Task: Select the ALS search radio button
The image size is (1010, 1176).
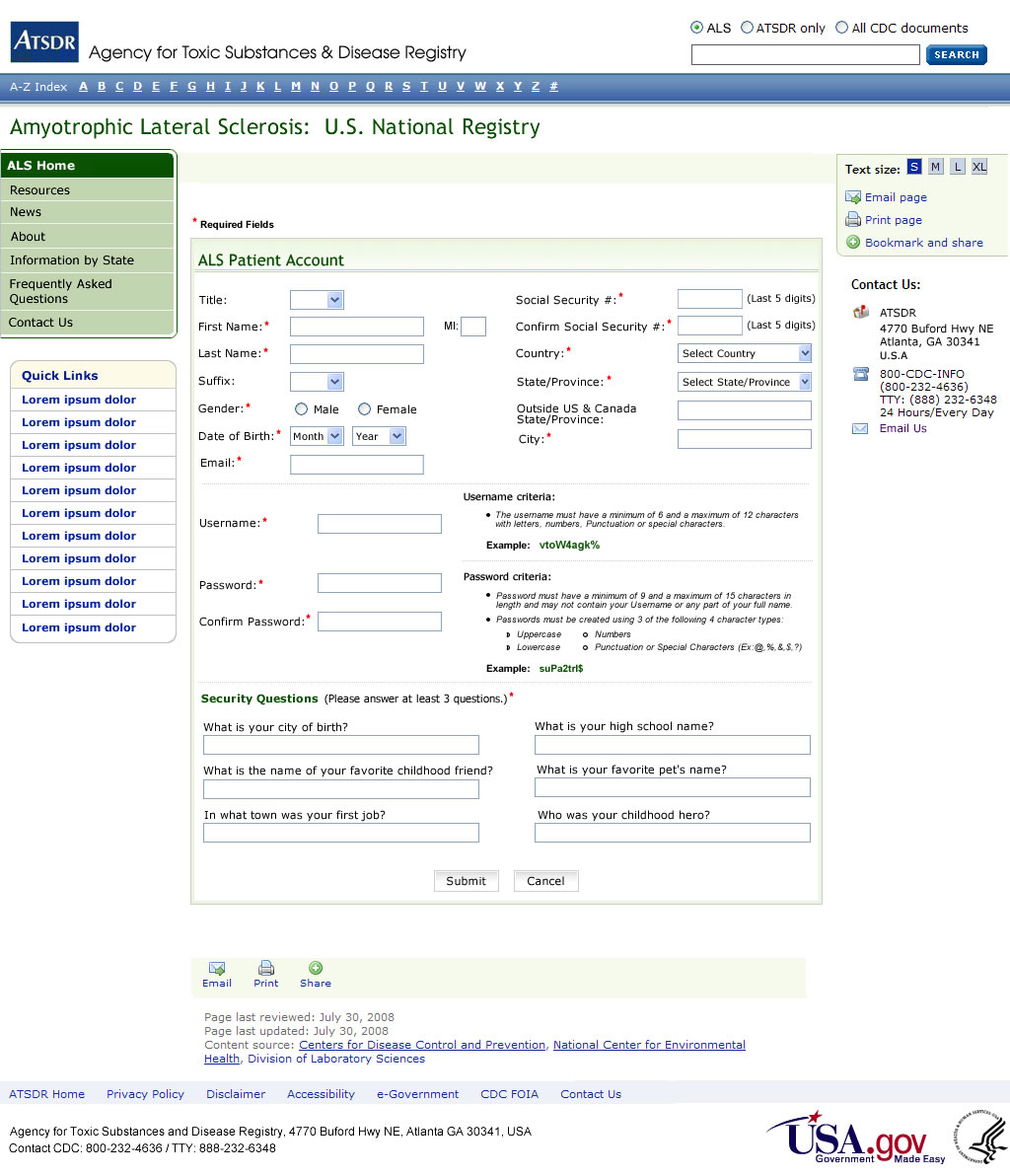Action: [696, 28]
